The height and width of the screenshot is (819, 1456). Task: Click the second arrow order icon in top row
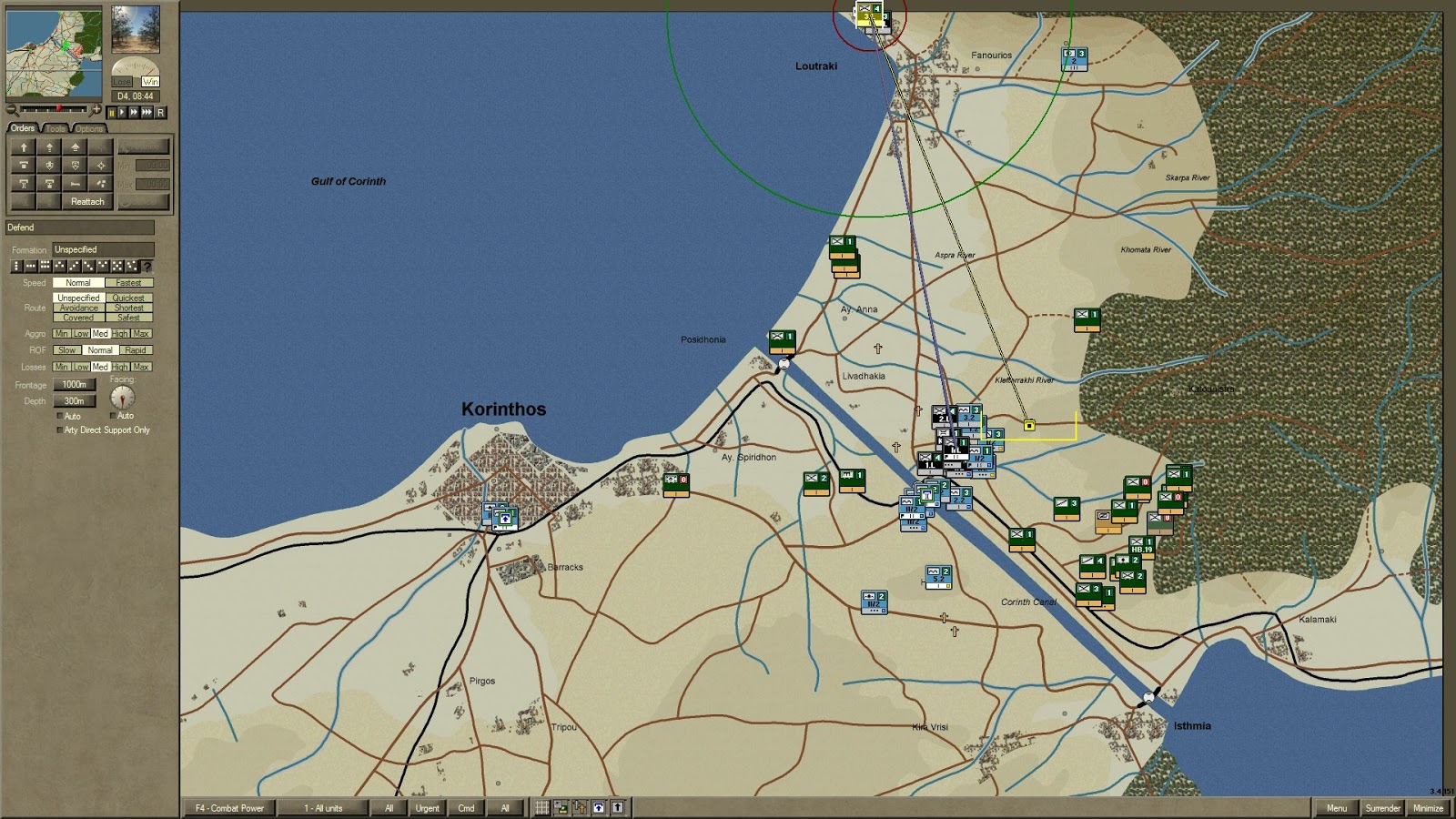click(49, 147)
